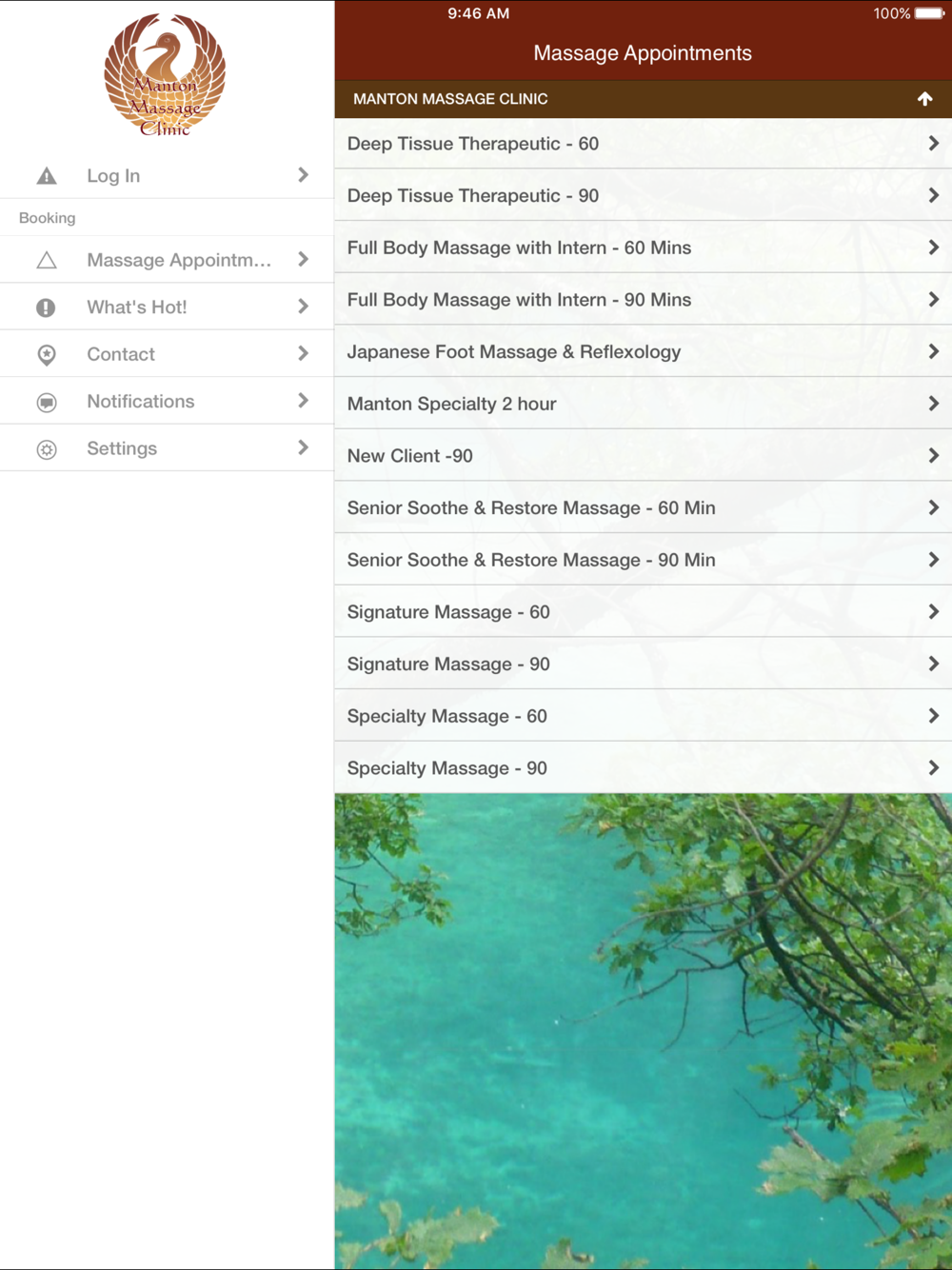Choose Signature Massage - 60
952x1270 pixels.
(644, 612)
